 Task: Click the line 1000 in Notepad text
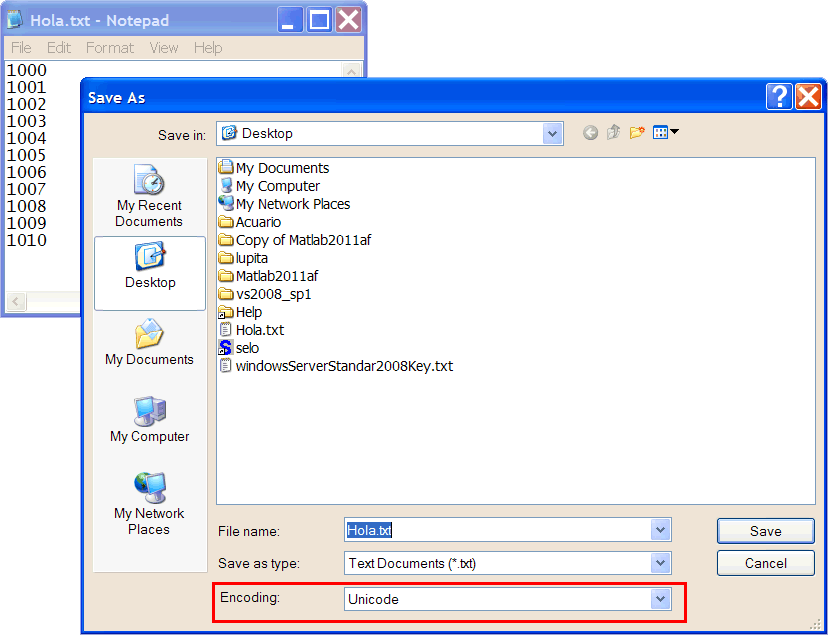26,70
